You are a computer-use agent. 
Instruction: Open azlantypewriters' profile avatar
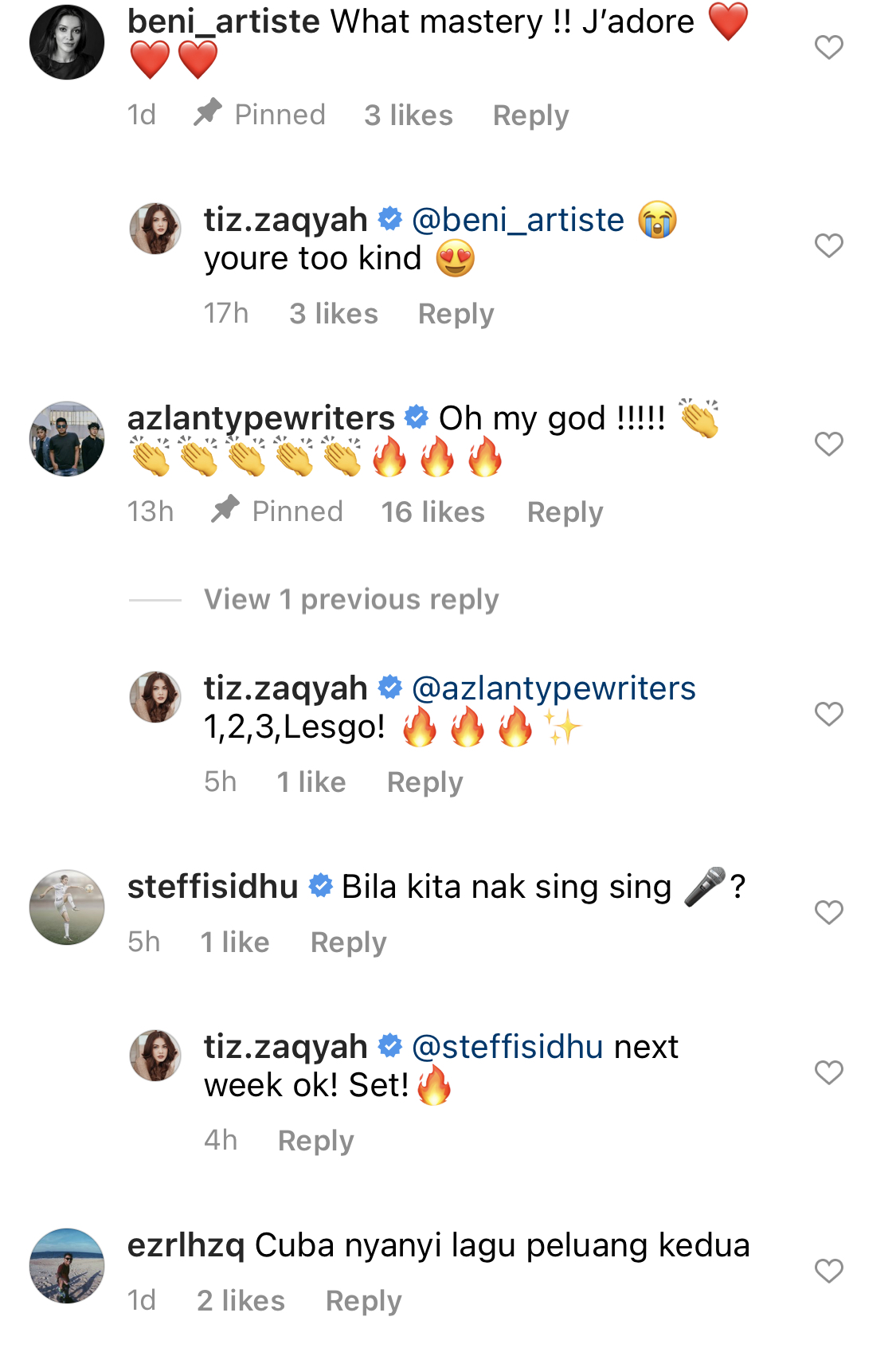pos(67,439)
